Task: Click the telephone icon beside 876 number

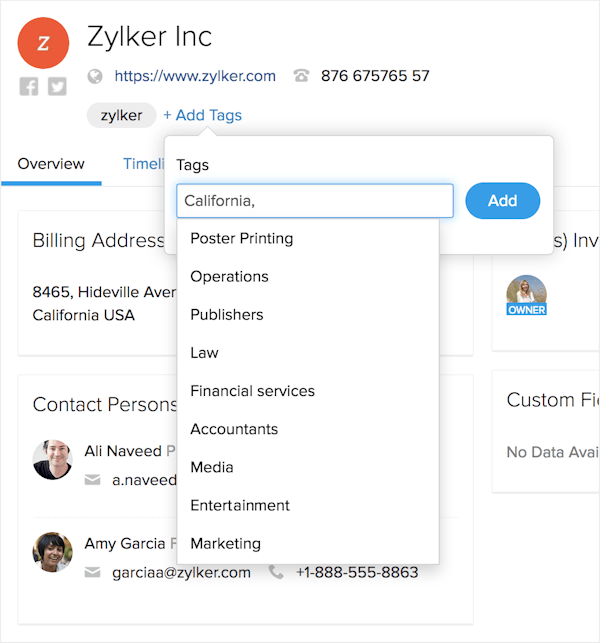Action: pos(301,76)
